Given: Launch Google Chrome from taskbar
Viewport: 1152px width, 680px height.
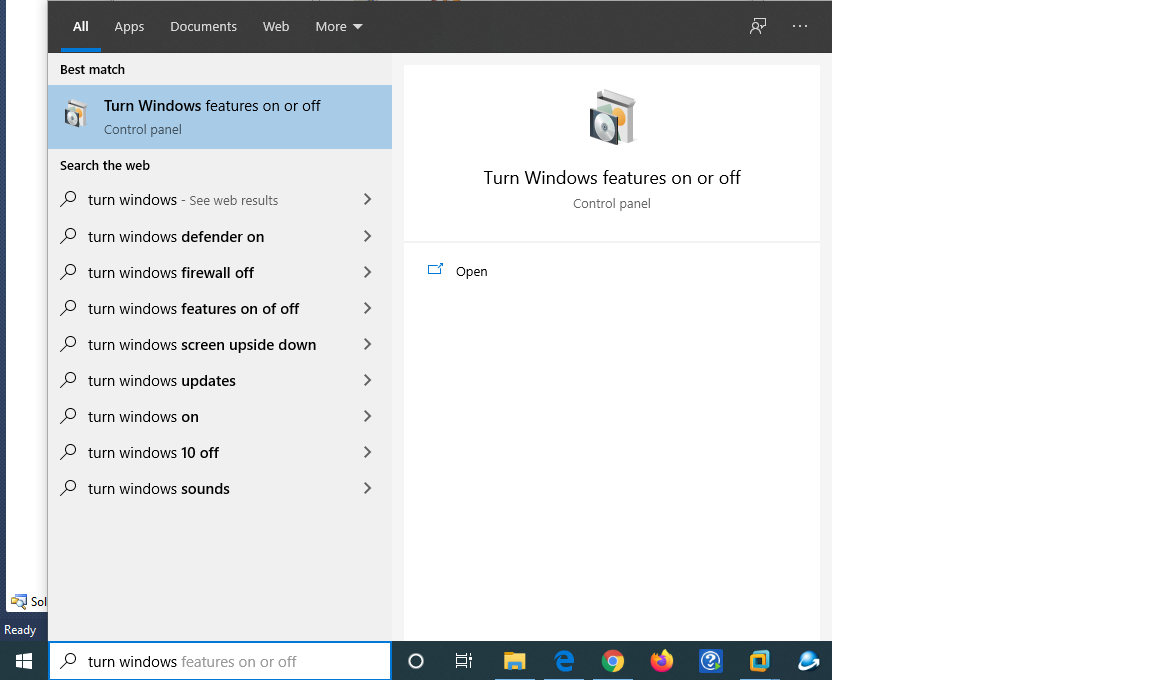Looking at the screenshot, I should [613, 661].
